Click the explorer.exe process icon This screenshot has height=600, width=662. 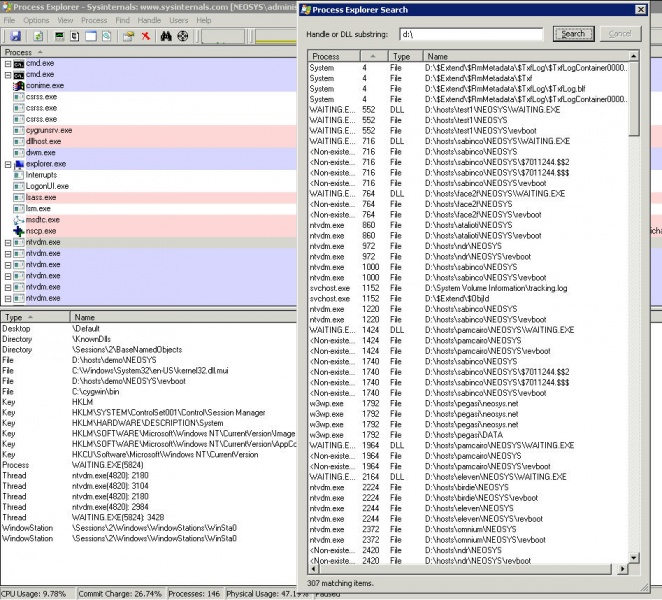pos(19,164)
